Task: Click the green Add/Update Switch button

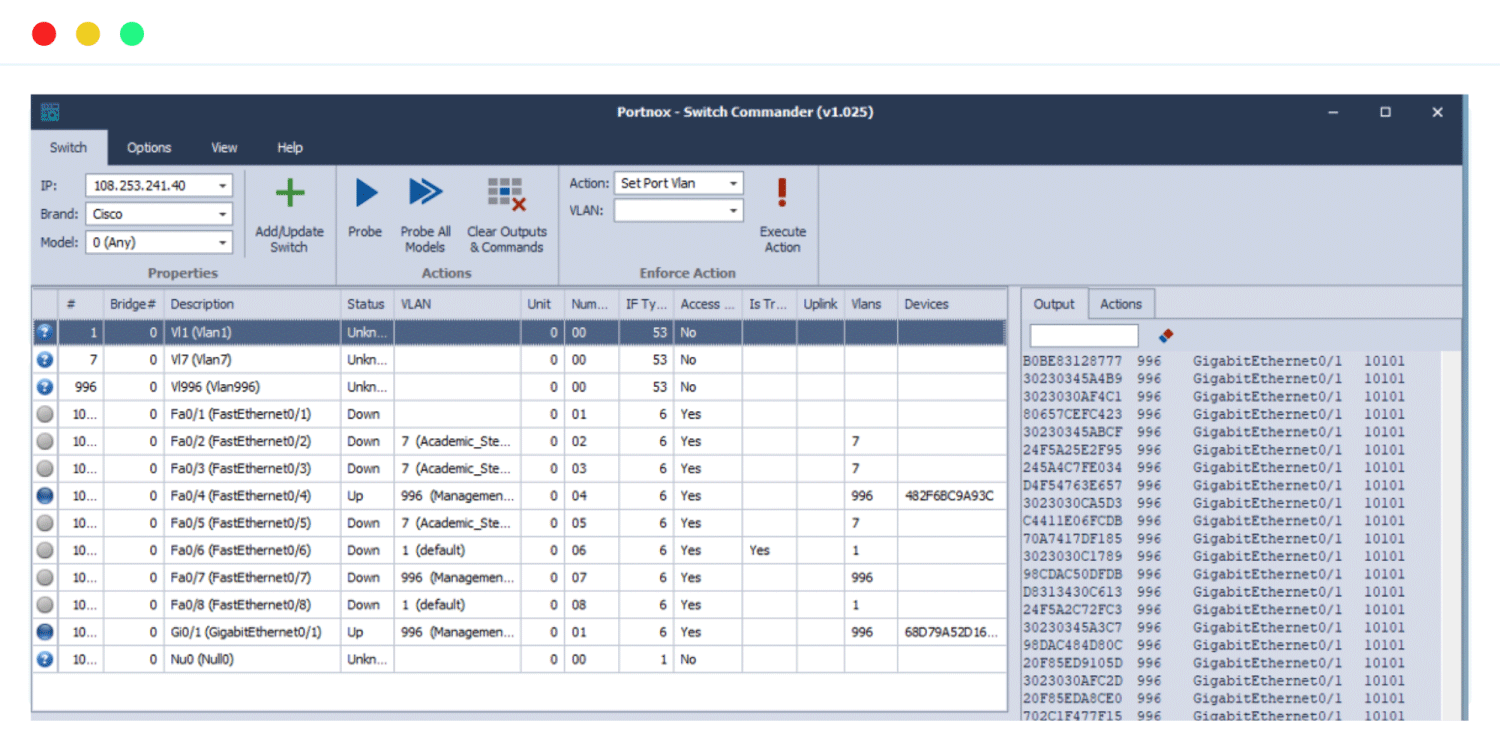Action: [x=289, y=193]
